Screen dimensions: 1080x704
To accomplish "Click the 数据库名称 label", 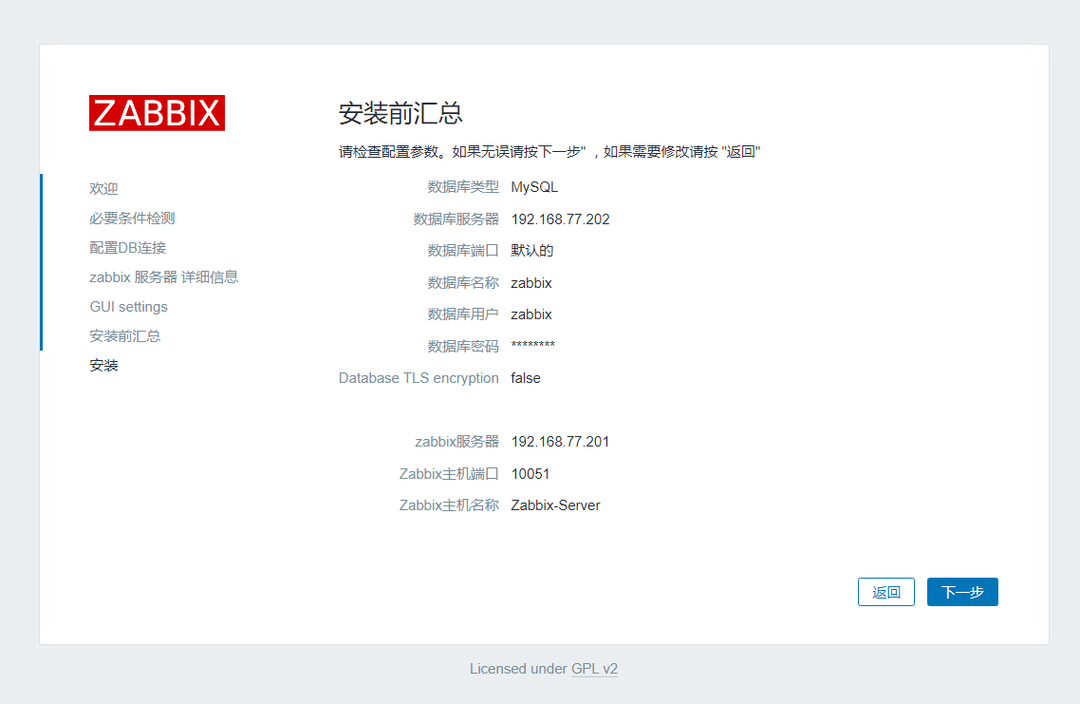I will point(463,283).
